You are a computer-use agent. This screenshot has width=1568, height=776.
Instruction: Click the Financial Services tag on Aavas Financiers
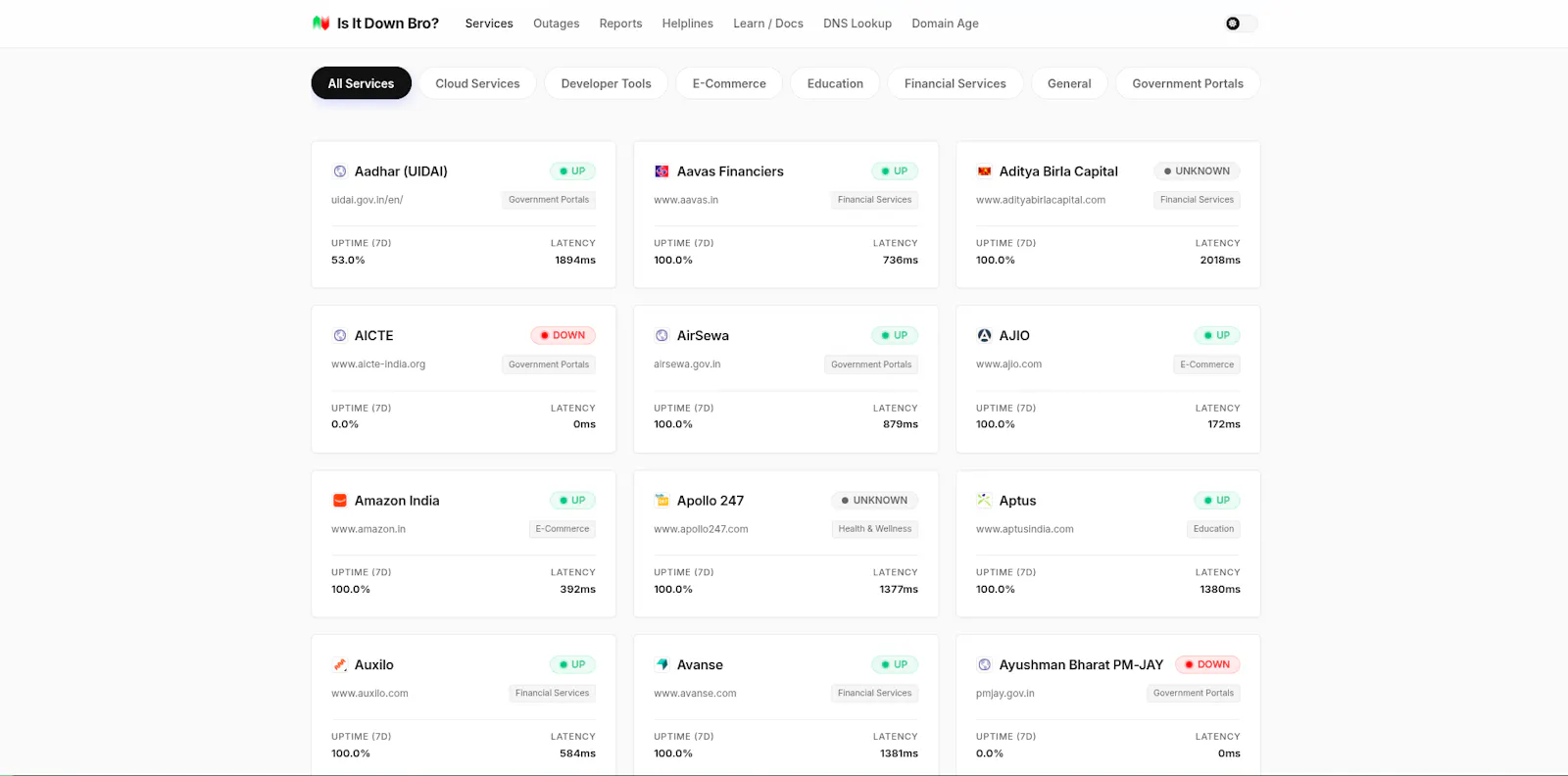874,200
